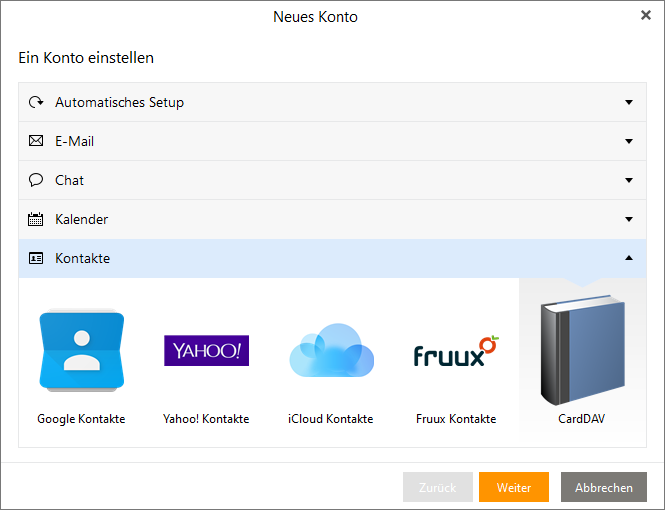Viewport: 665px width, 510px height.
Task: Open the Kalender accordion row label
Action: pos(81,219)
